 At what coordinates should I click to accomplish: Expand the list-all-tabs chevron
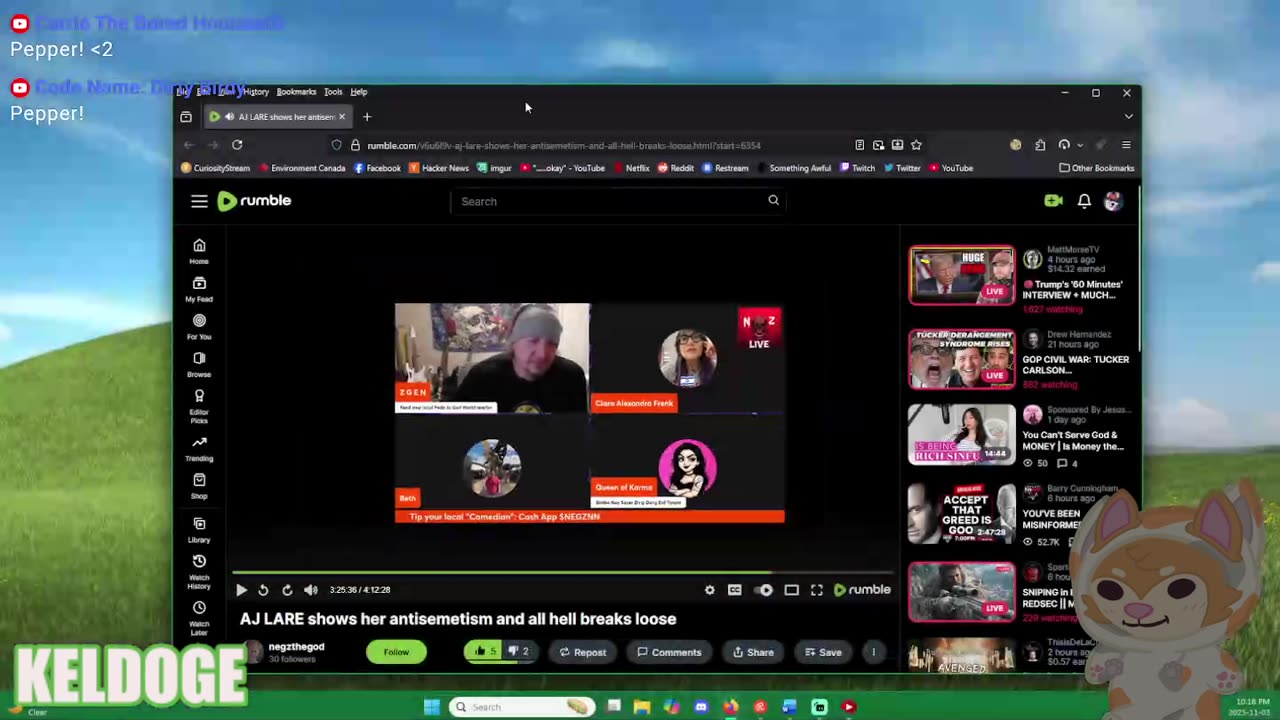[x=1128, y=117]
